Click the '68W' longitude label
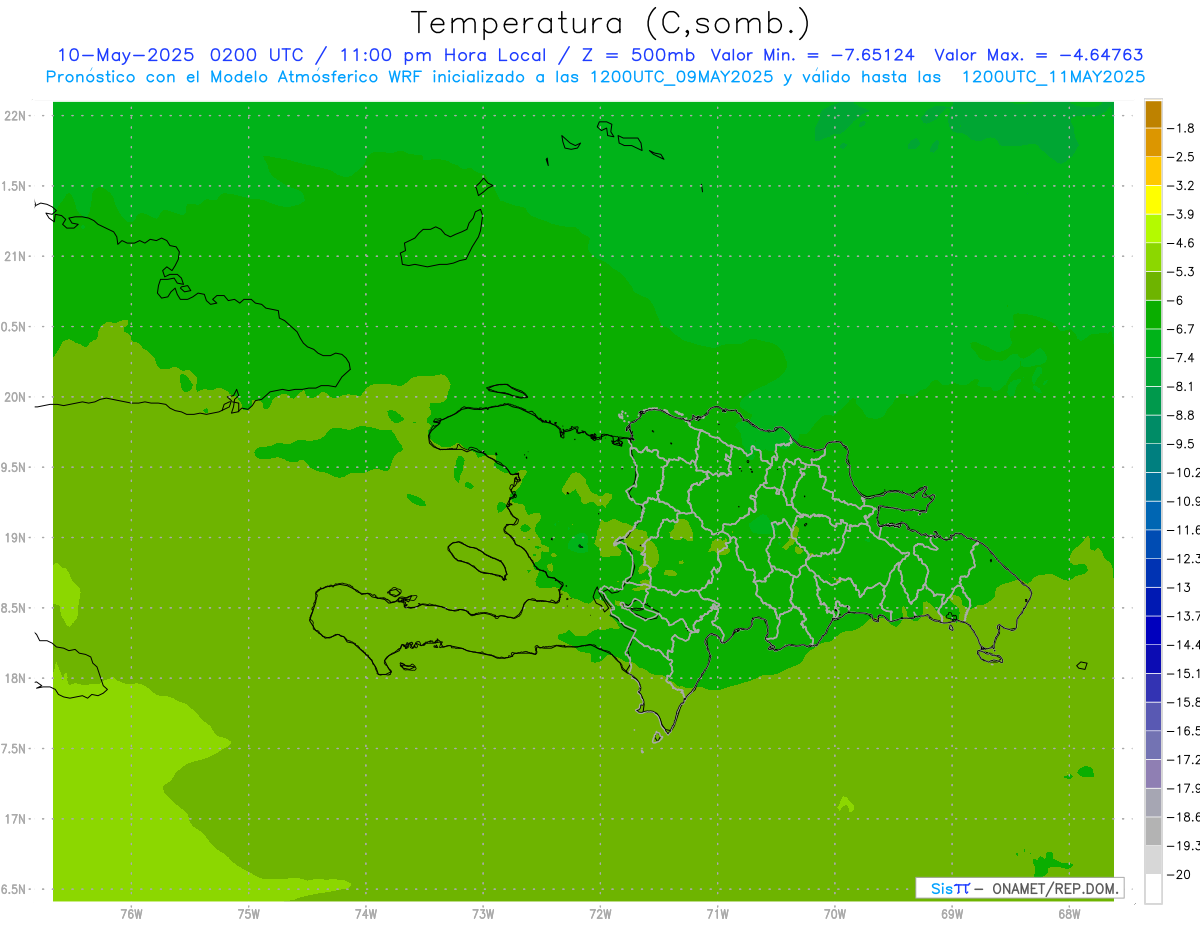 click(1069, 913)
